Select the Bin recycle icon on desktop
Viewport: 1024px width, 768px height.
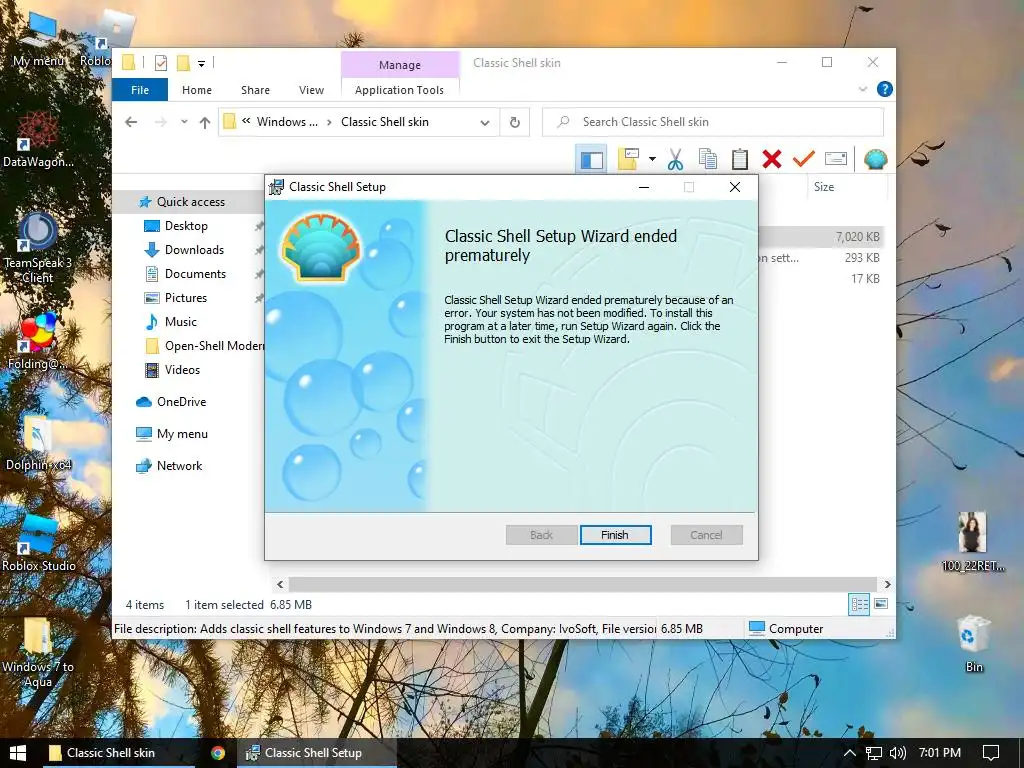pos(974,644)
